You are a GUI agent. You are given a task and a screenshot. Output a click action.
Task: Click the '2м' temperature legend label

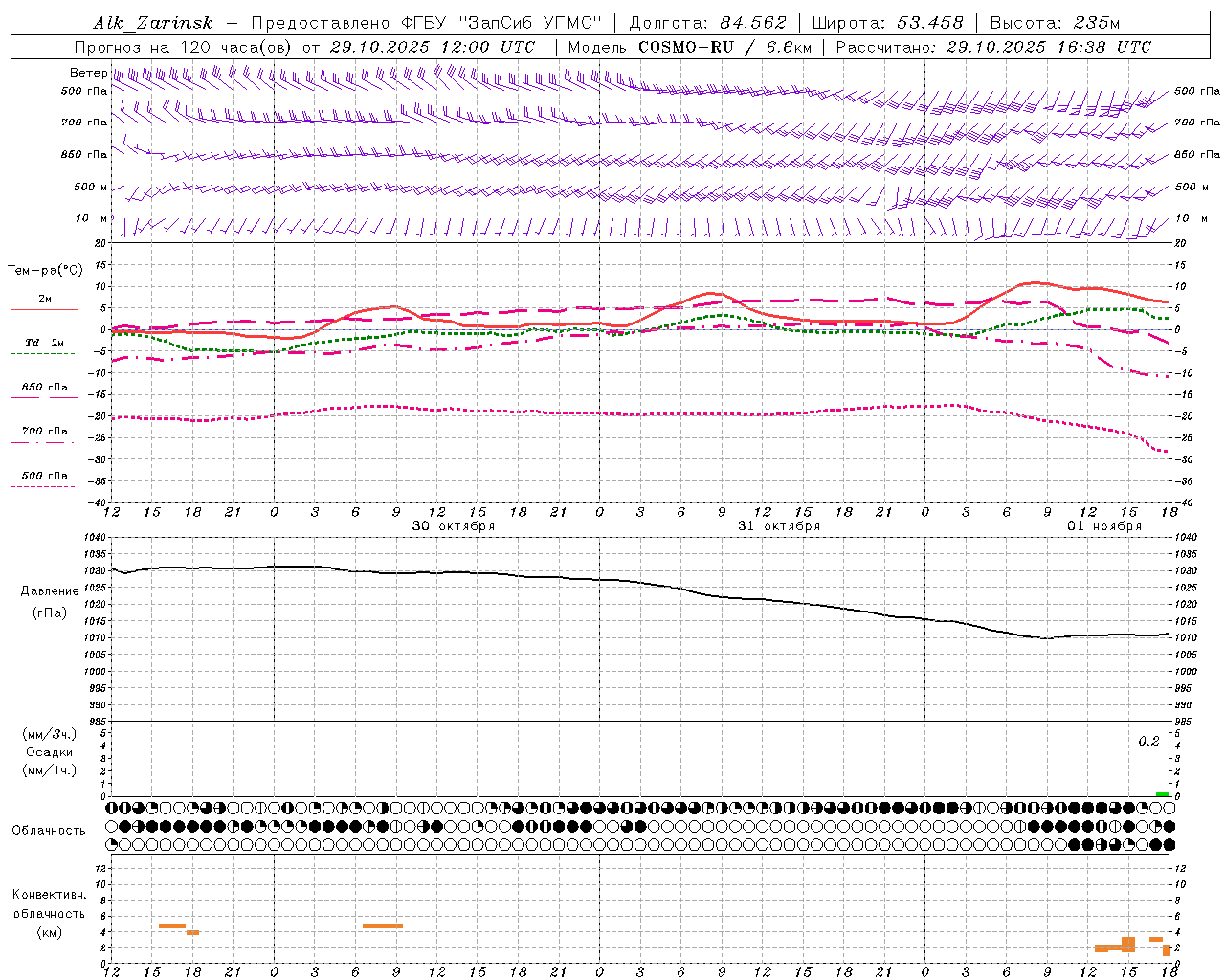coord(45,299)
